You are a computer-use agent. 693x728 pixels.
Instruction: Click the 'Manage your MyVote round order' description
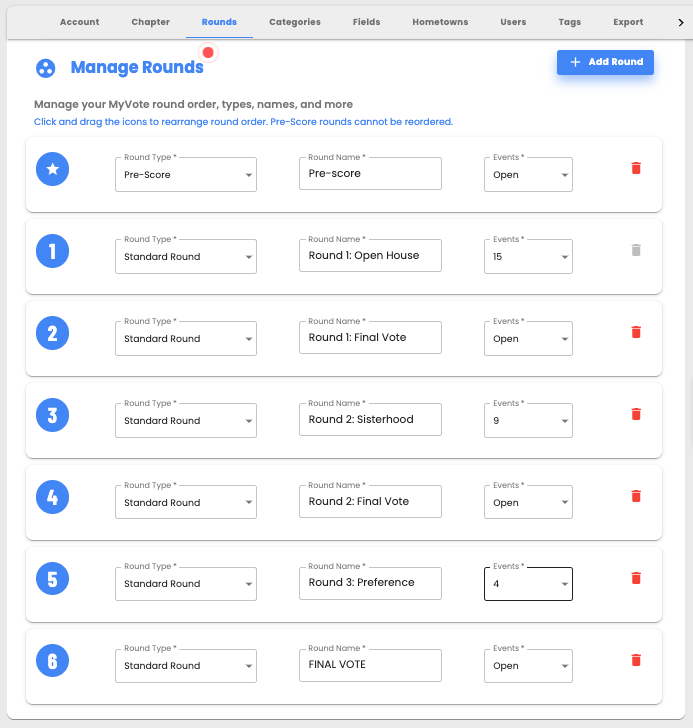pyautogui.click(x=193, y=104)
